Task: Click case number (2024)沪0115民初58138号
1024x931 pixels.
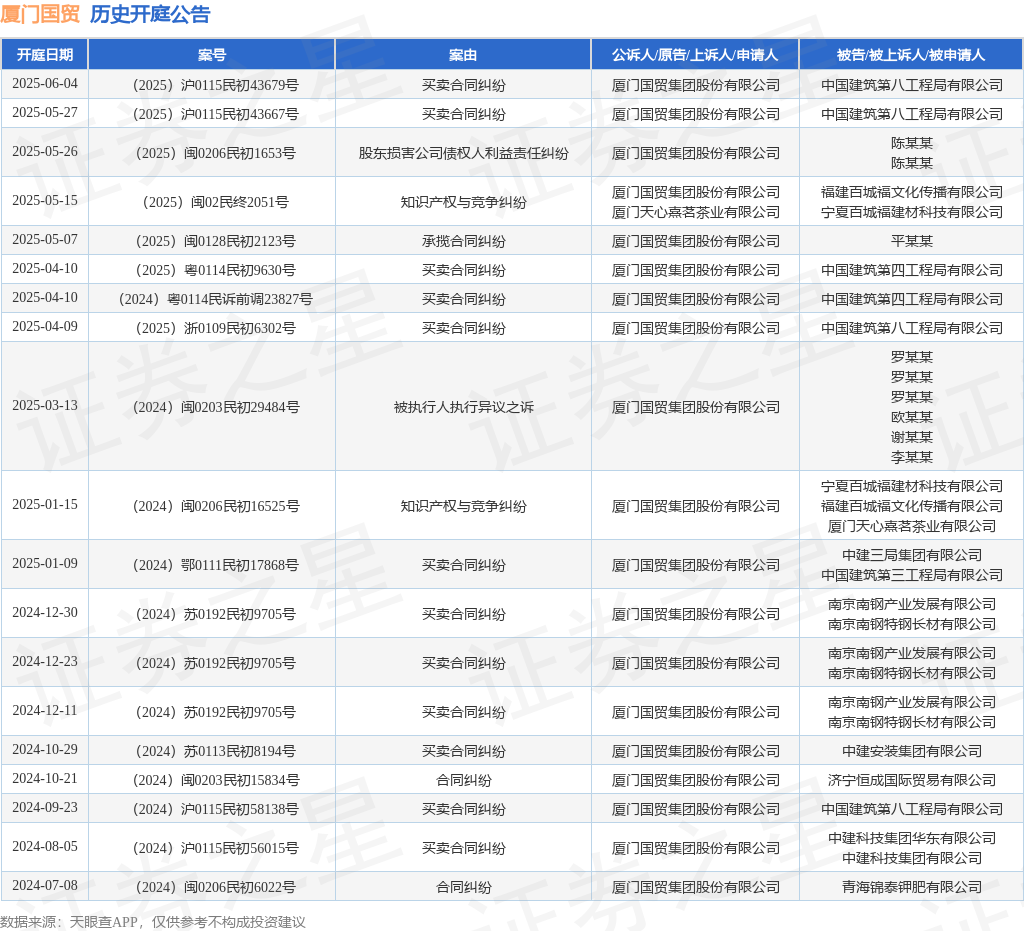Action: pos(216,809)
